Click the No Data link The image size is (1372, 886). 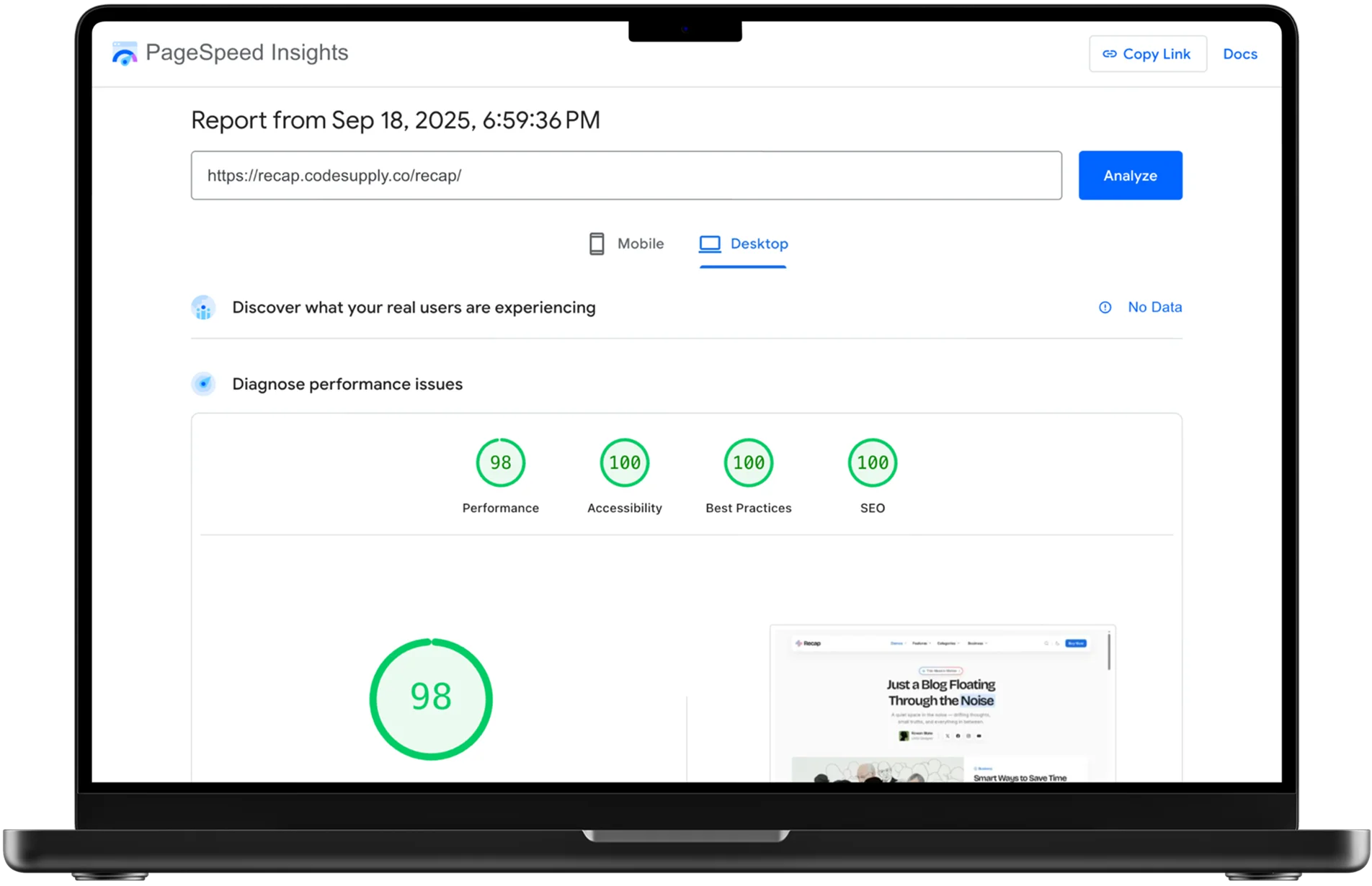point(1154,308)
